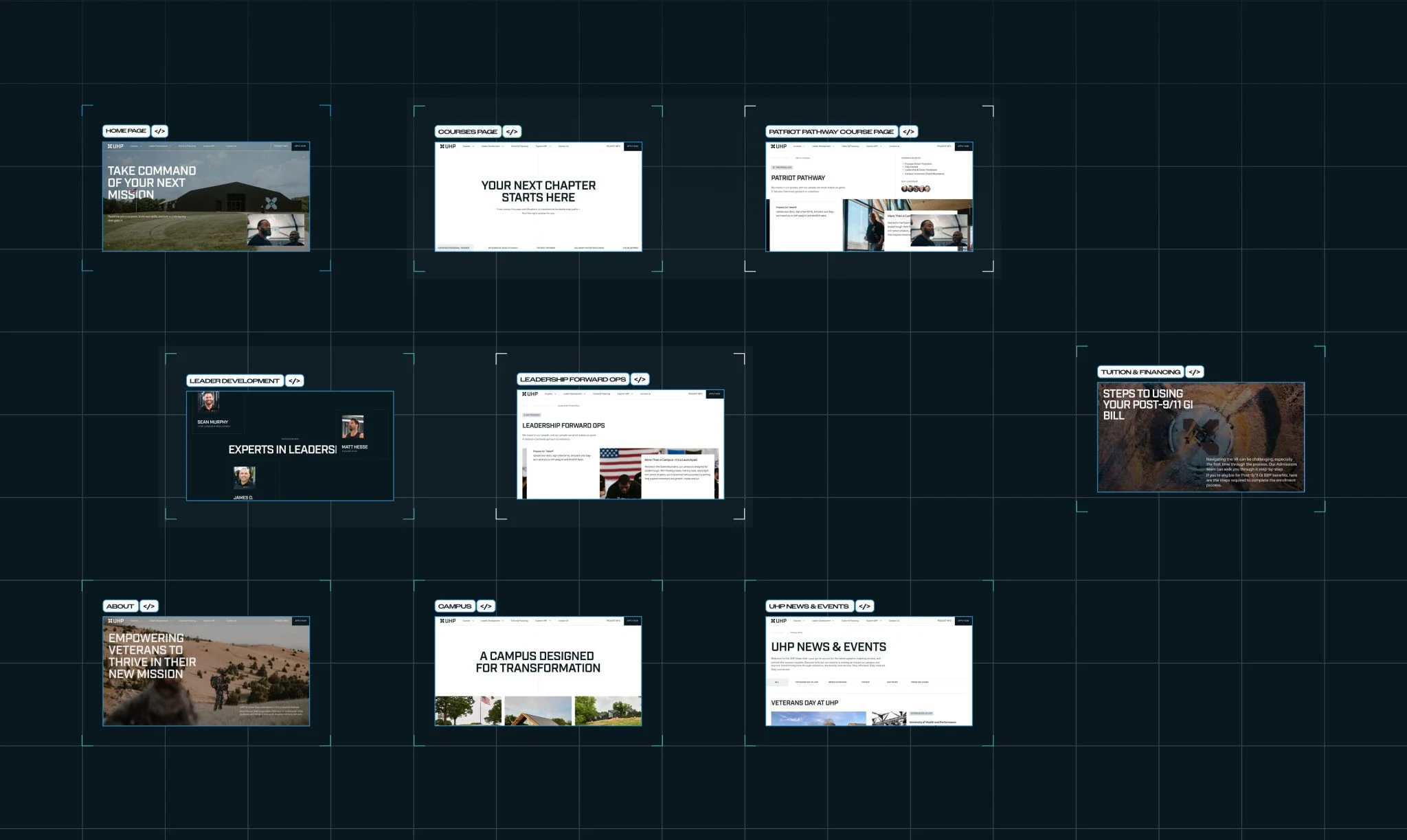Viewport: 1407px width, 840px height.
Task: Click the code icon next to Courses Page
Action: coord(512,131)
